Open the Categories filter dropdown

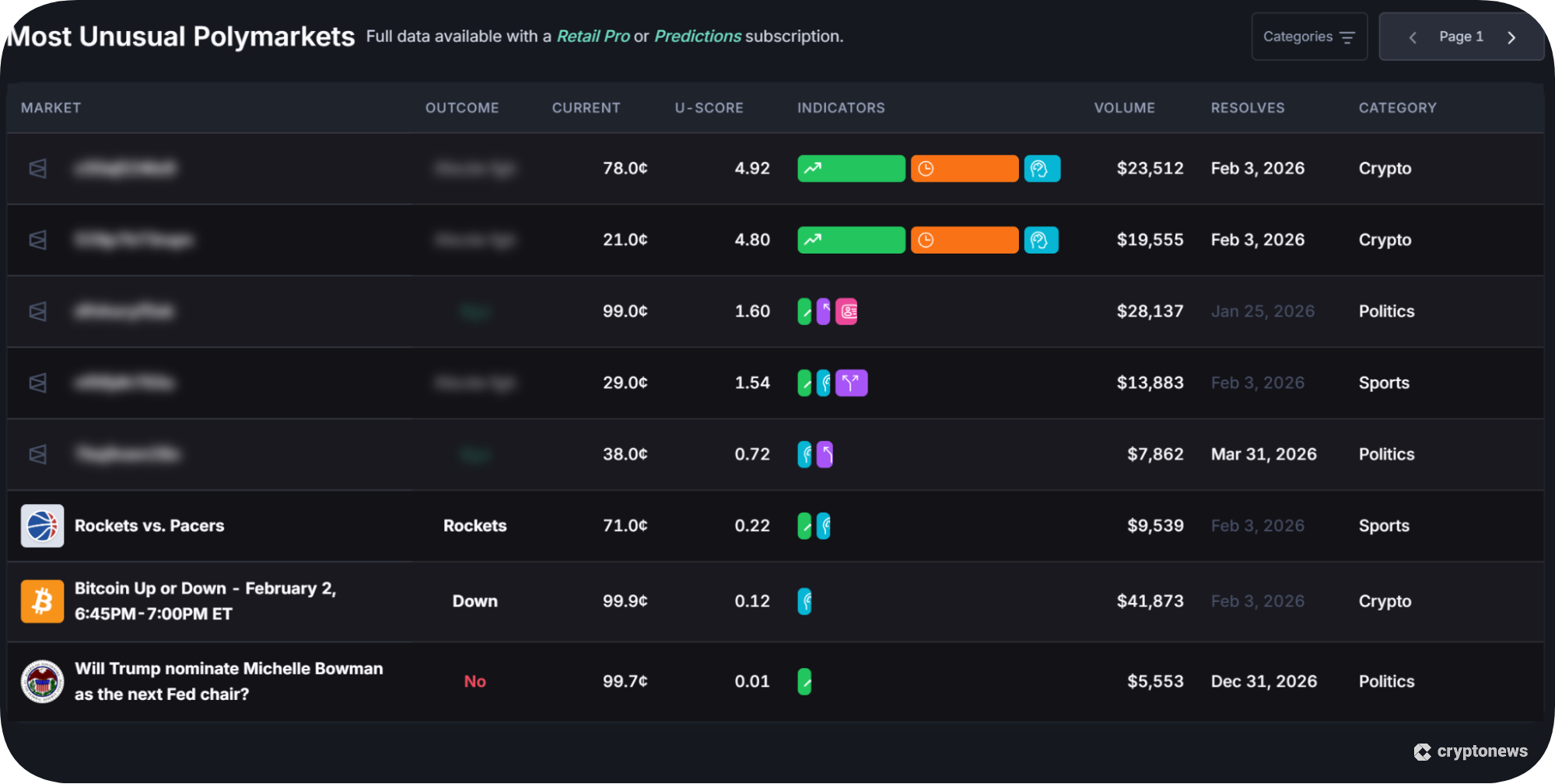1308,37
